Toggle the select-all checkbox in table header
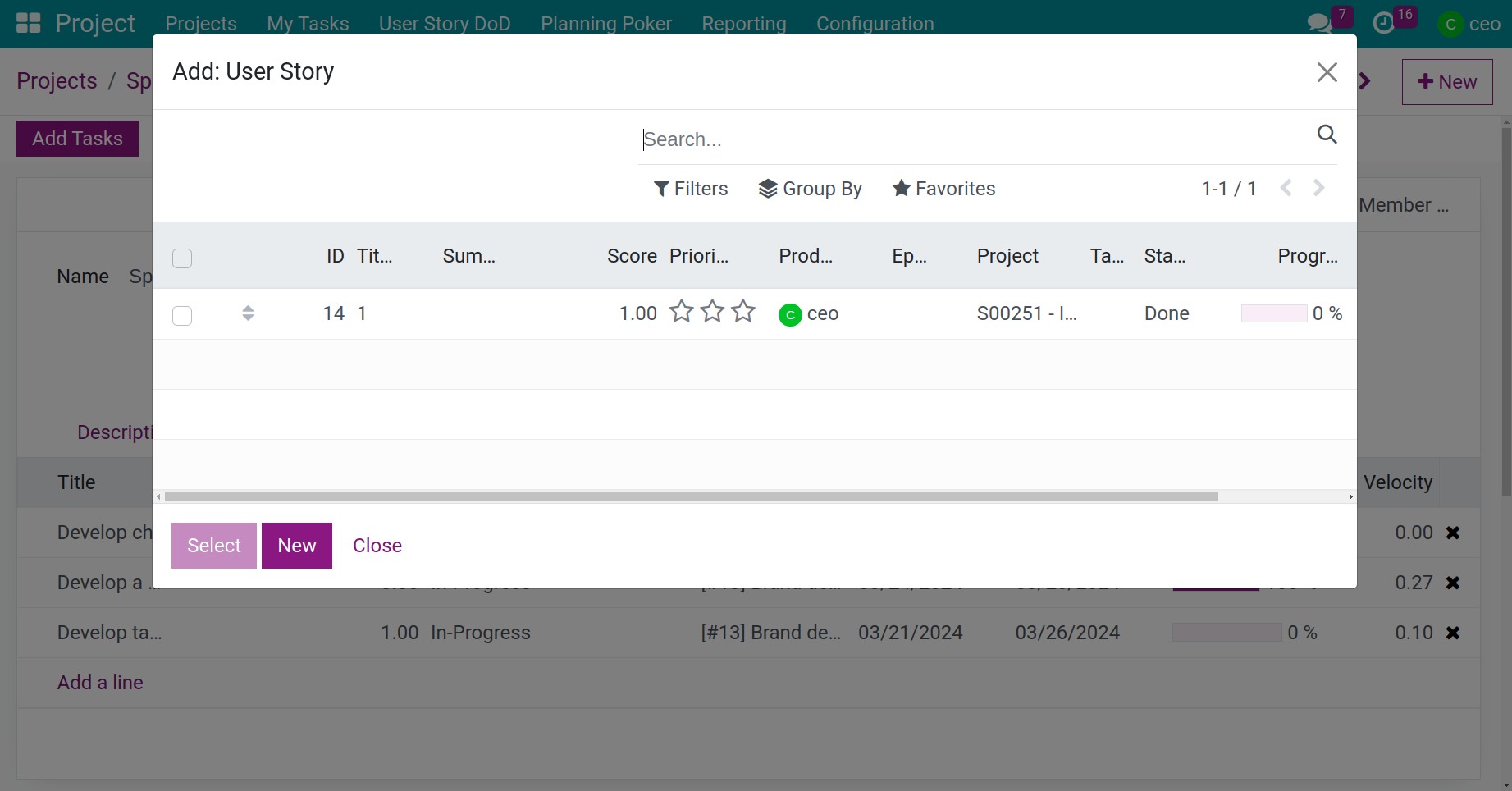Viewport: 1512px width, 791px height. (x=182, y=258)
